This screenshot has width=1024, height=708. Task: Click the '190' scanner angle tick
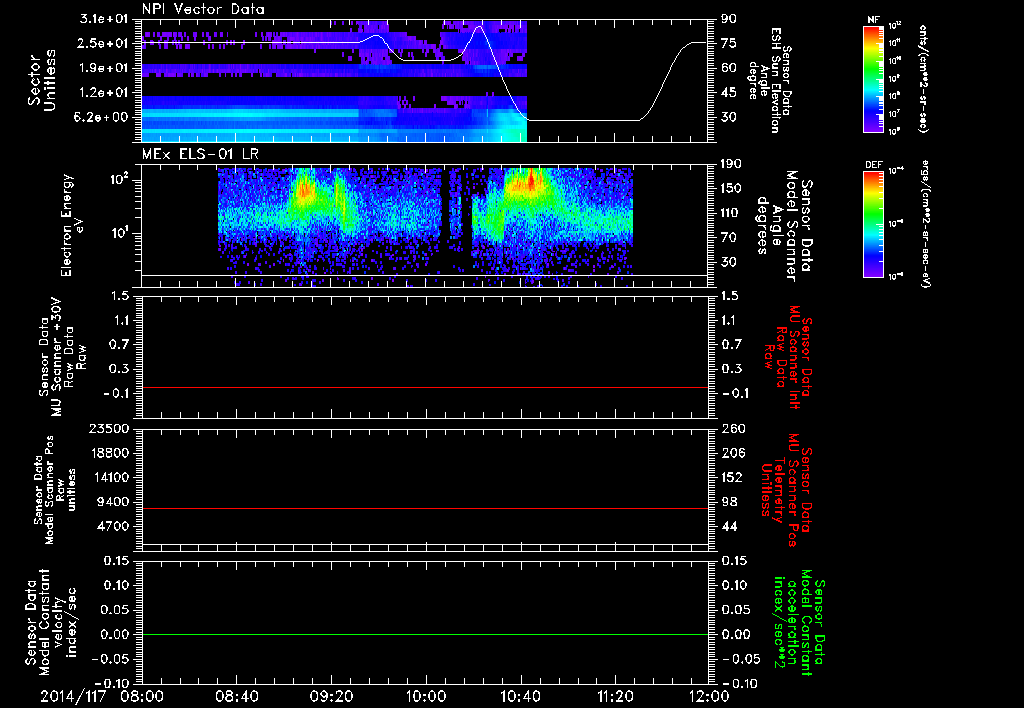[732, 164]
